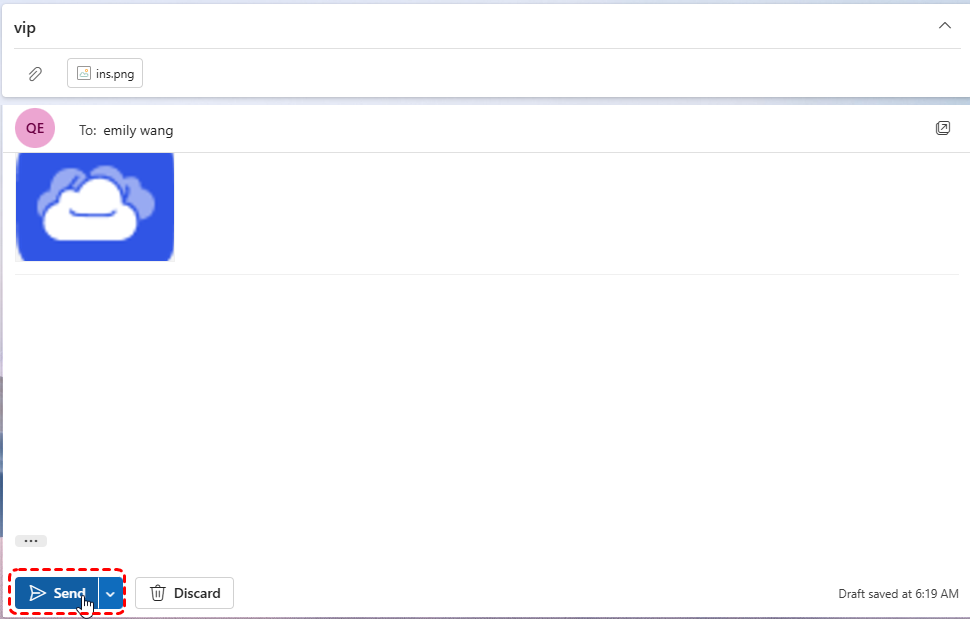Click the paper plane icon in Send

pos(38,593)
